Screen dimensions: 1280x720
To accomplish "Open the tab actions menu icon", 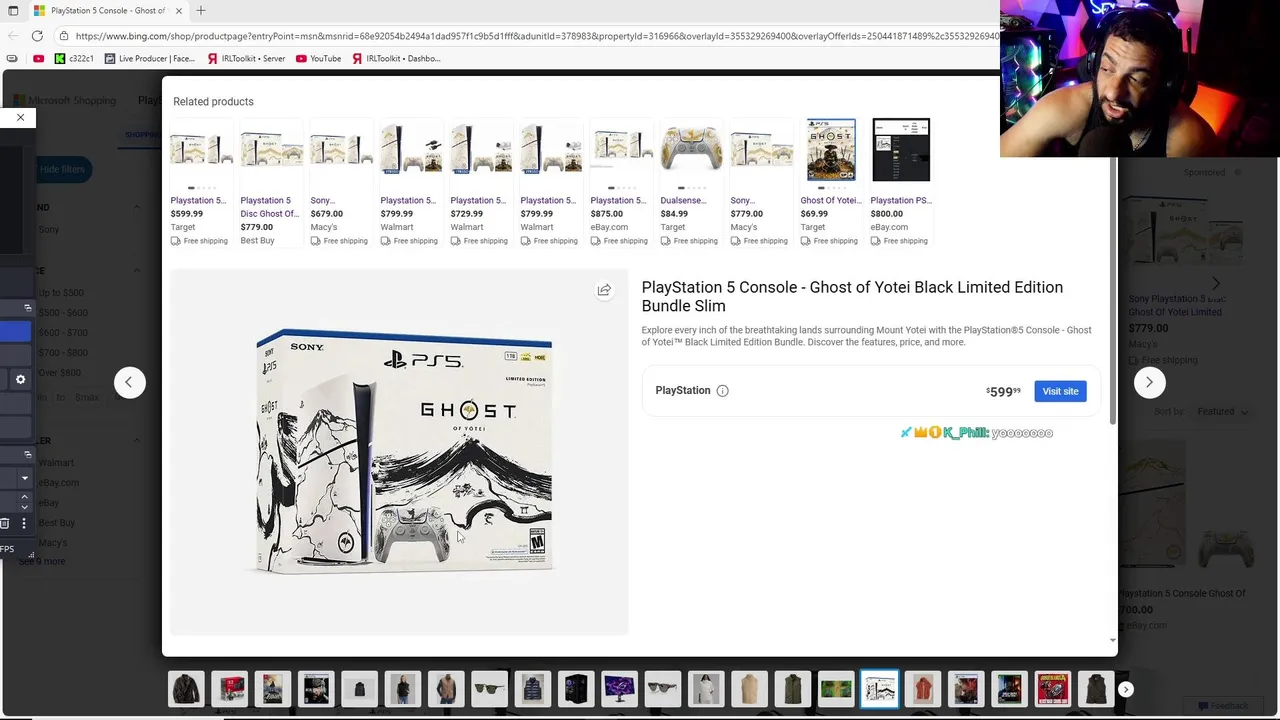I will 13,10.
